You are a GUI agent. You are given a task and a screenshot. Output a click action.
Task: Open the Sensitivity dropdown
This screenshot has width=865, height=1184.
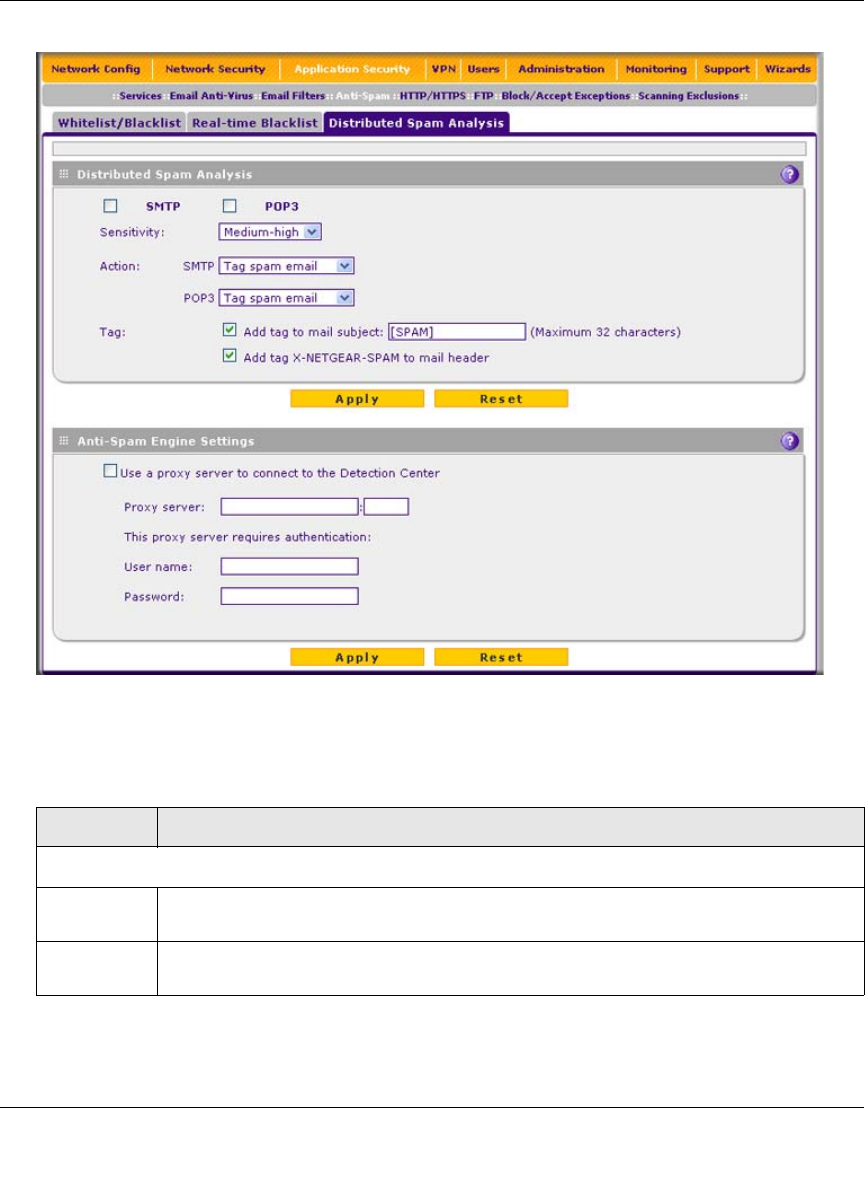point(270,232)
